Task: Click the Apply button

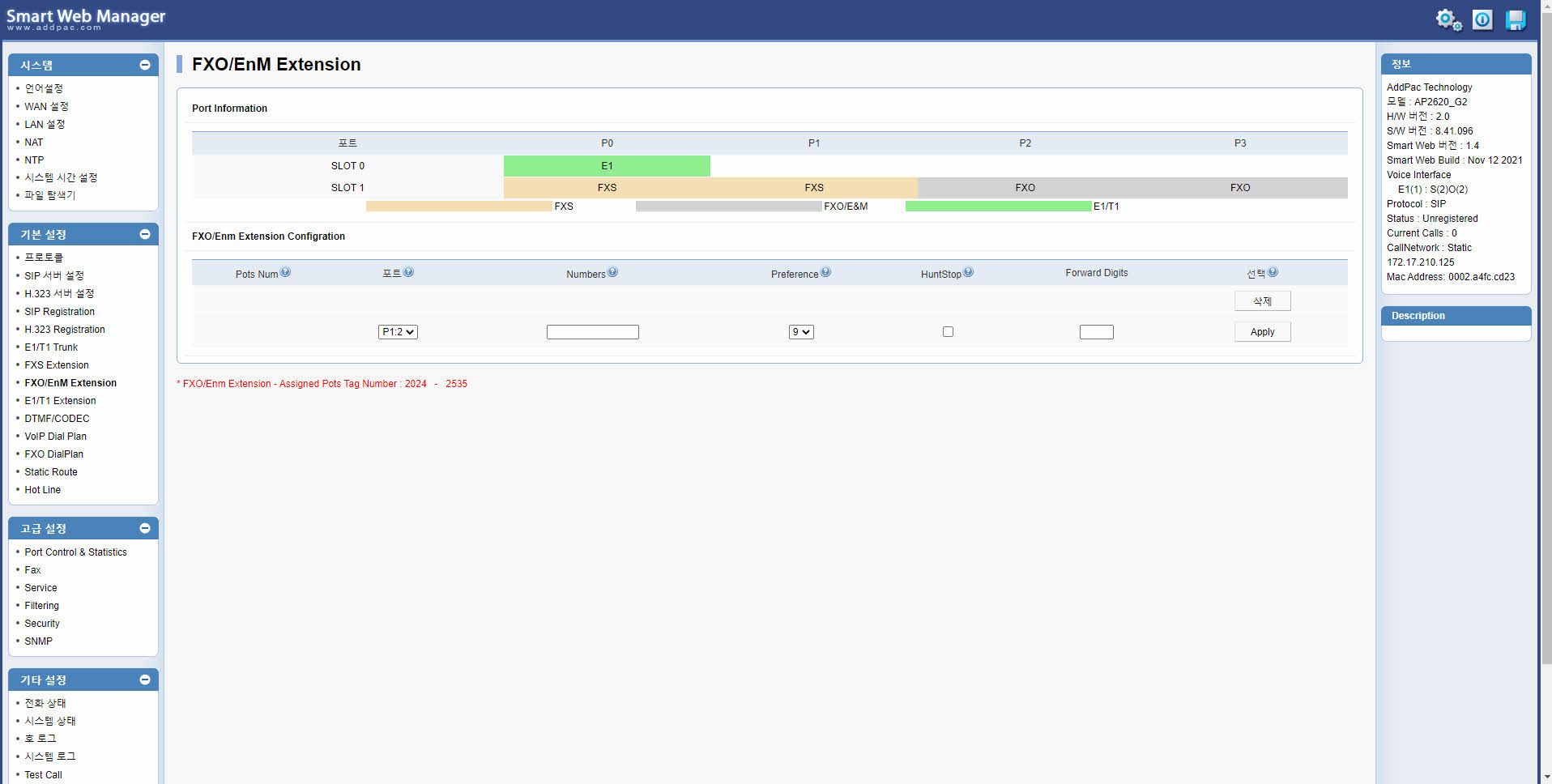Action: pos(1262,332)
